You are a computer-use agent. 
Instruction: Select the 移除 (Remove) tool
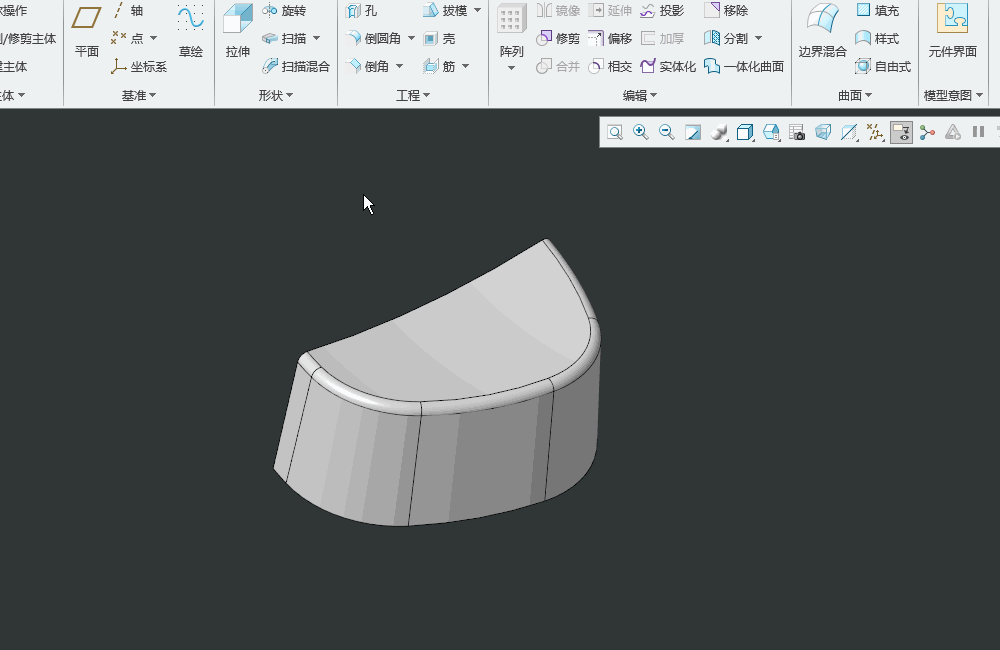click(726, 11)
